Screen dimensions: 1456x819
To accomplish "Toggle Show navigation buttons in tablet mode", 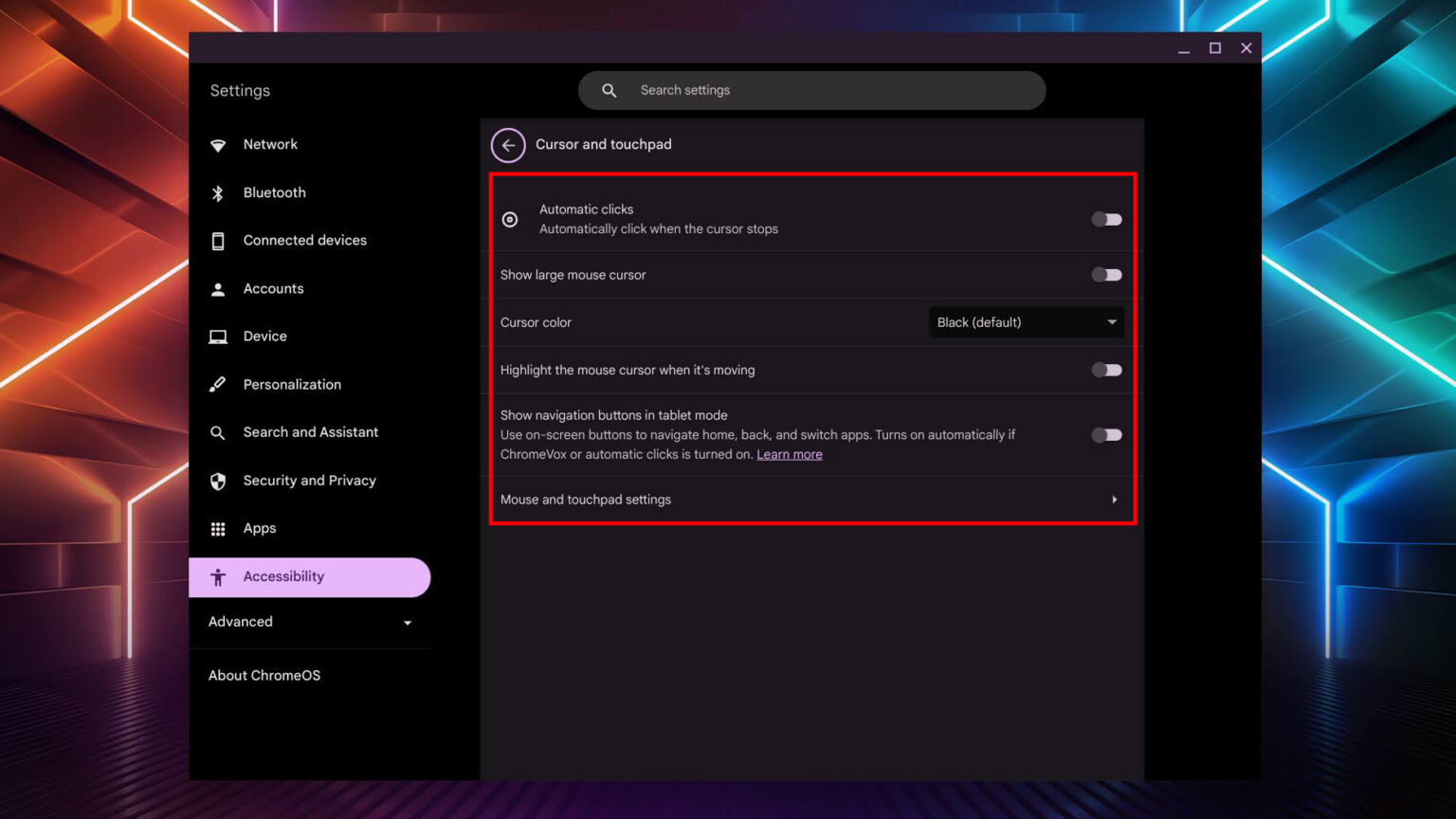I will 1106,434.
